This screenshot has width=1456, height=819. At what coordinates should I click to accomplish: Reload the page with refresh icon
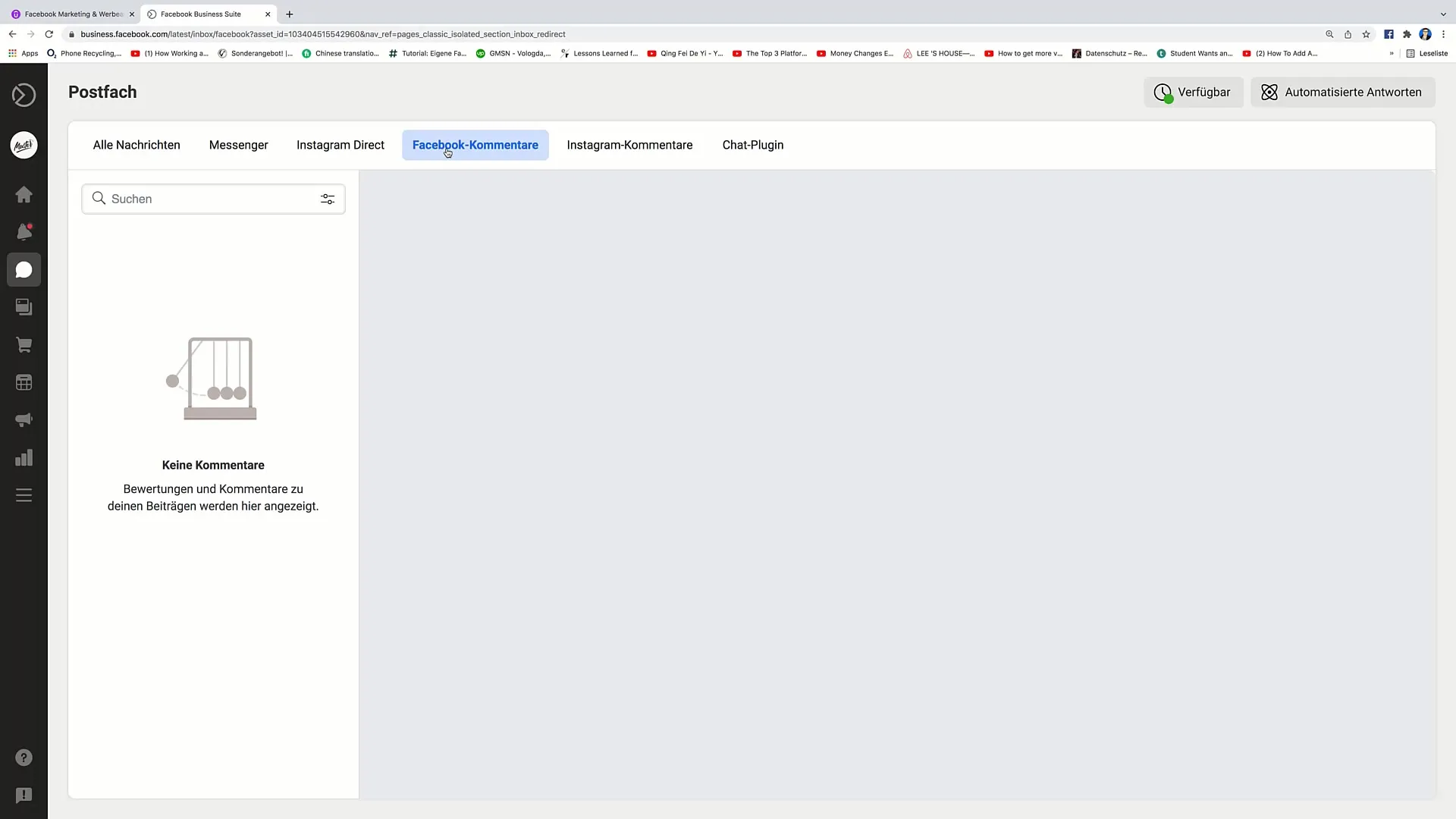tap(49, 34)
